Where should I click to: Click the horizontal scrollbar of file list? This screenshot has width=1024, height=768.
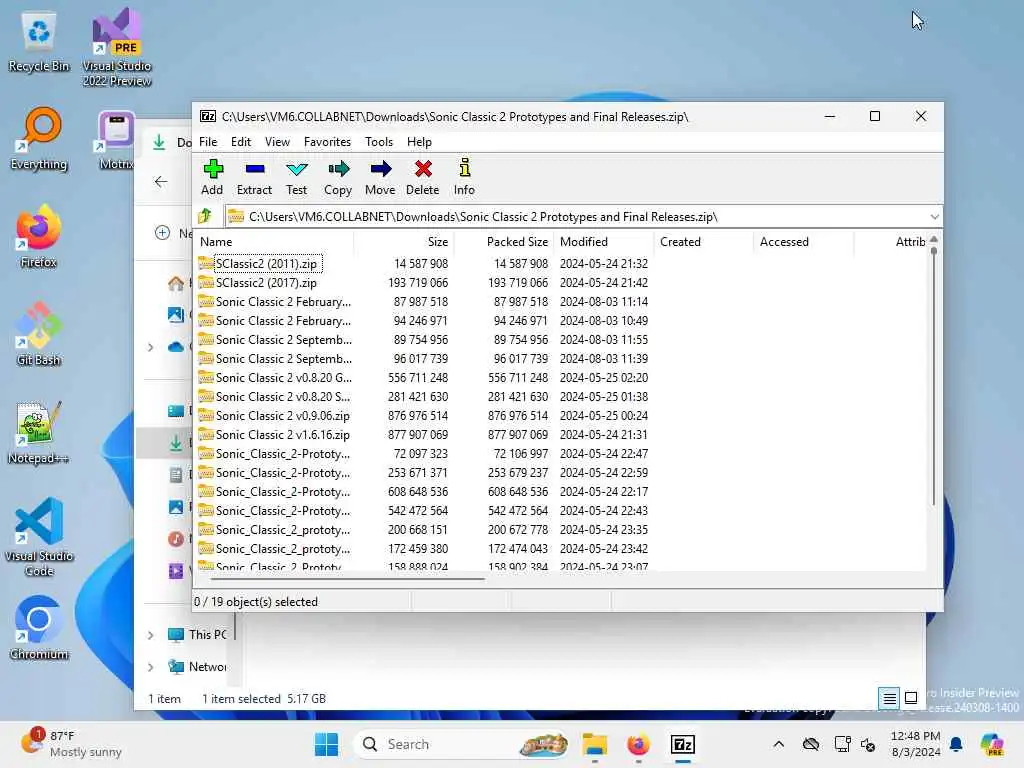pos(347,578)
